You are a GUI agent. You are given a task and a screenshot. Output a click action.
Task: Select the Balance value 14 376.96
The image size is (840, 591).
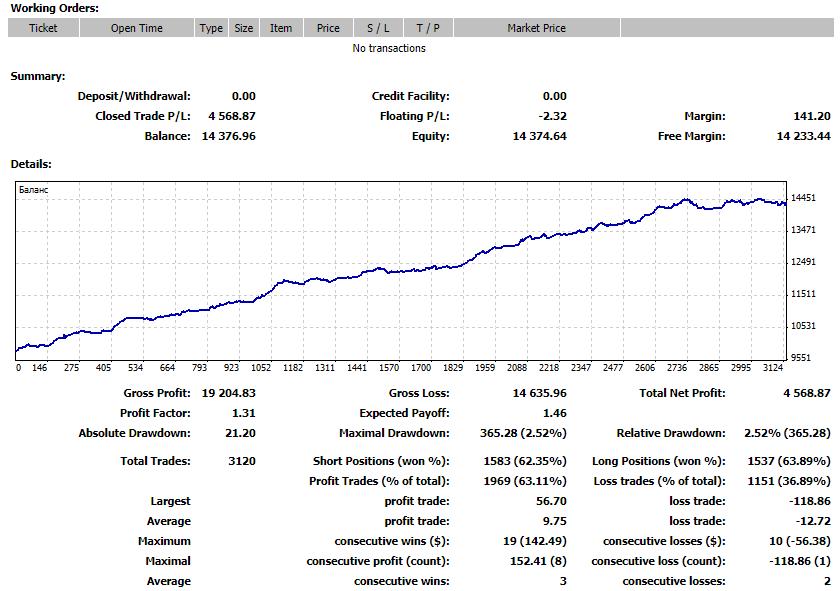point(229,136)
